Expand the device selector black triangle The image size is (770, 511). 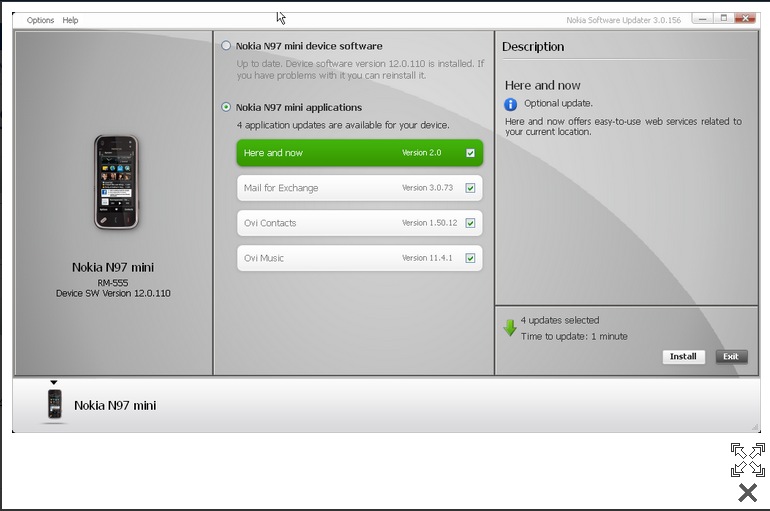click(x=54, y=382)
